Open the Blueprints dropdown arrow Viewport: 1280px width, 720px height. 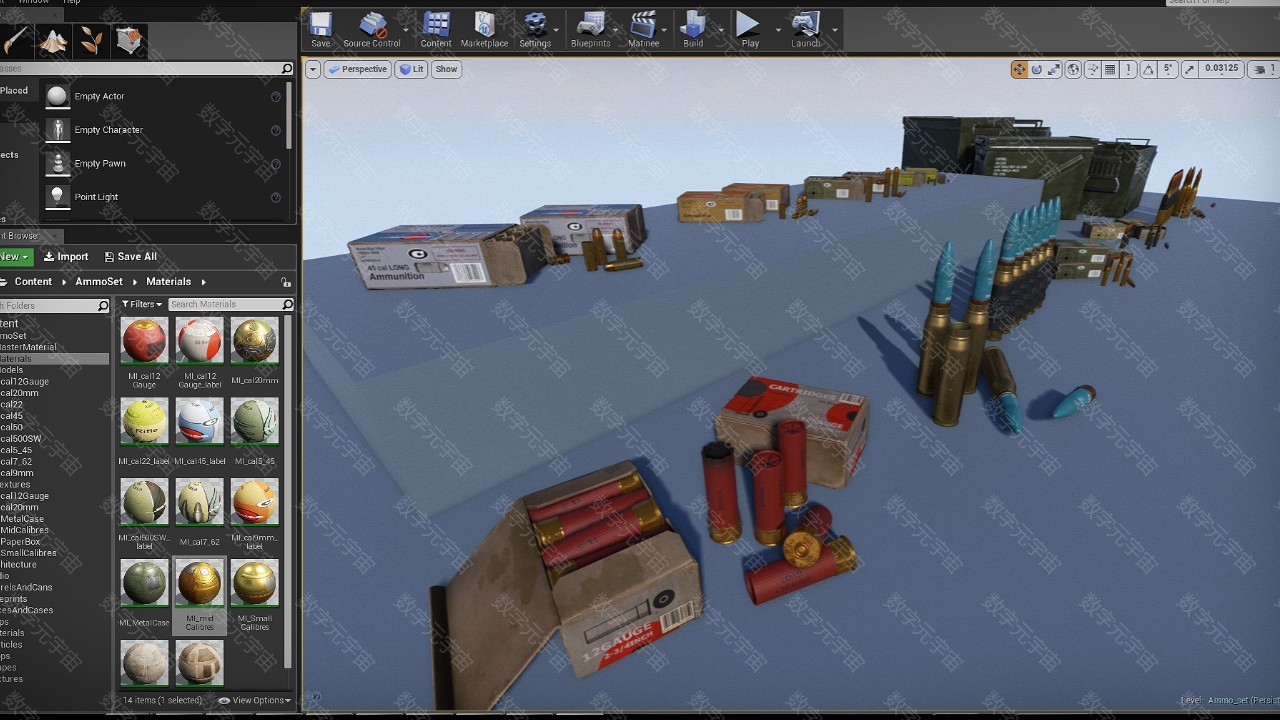tap(616, 29)
